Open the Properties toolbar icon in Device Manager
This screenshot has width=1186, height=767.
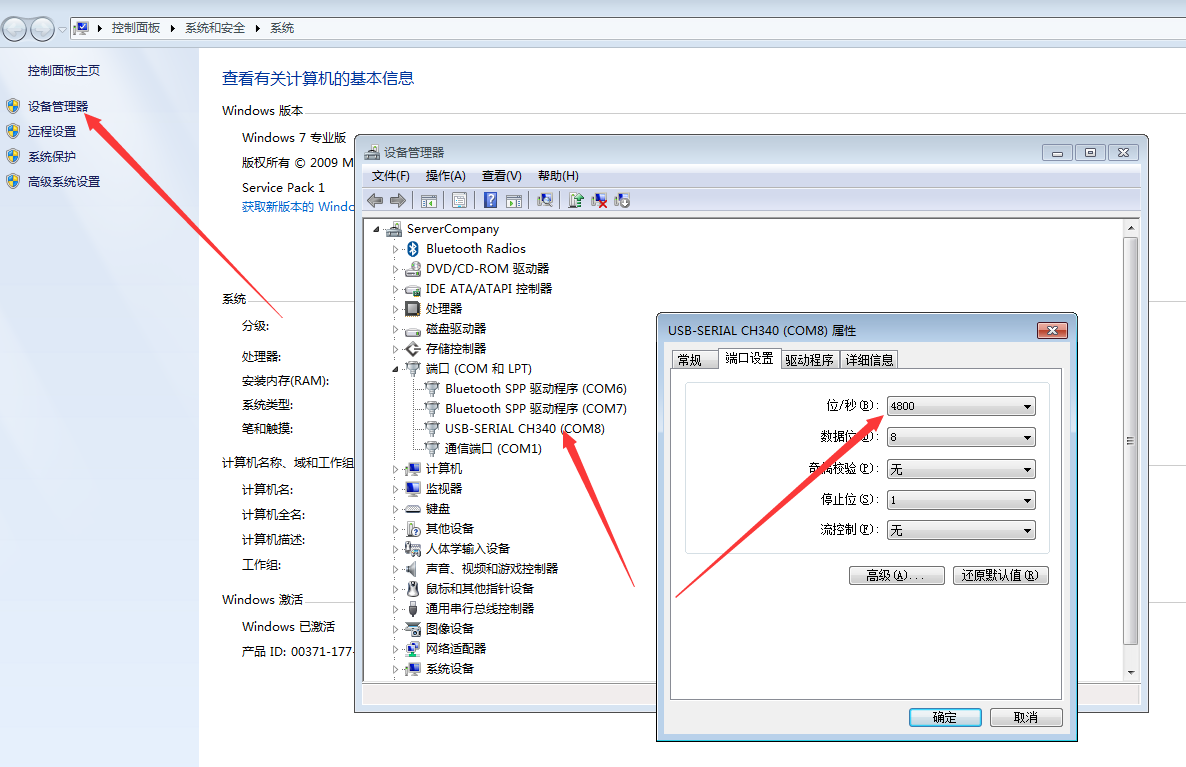click(459, 200)
